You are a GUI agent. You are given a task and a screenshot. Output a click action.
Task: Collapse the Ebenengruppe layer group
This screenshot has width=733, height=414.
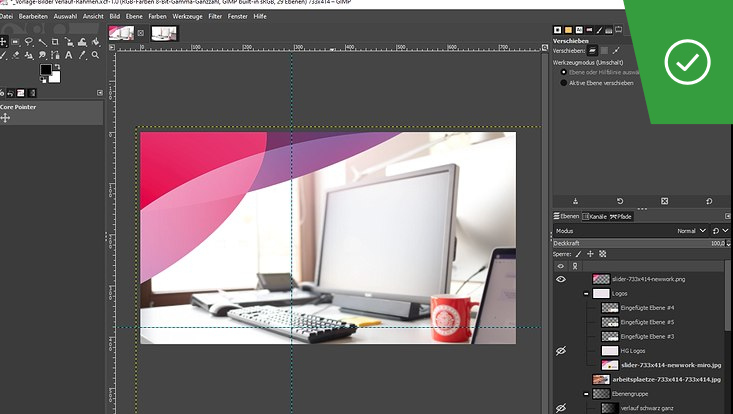(586, 394)
